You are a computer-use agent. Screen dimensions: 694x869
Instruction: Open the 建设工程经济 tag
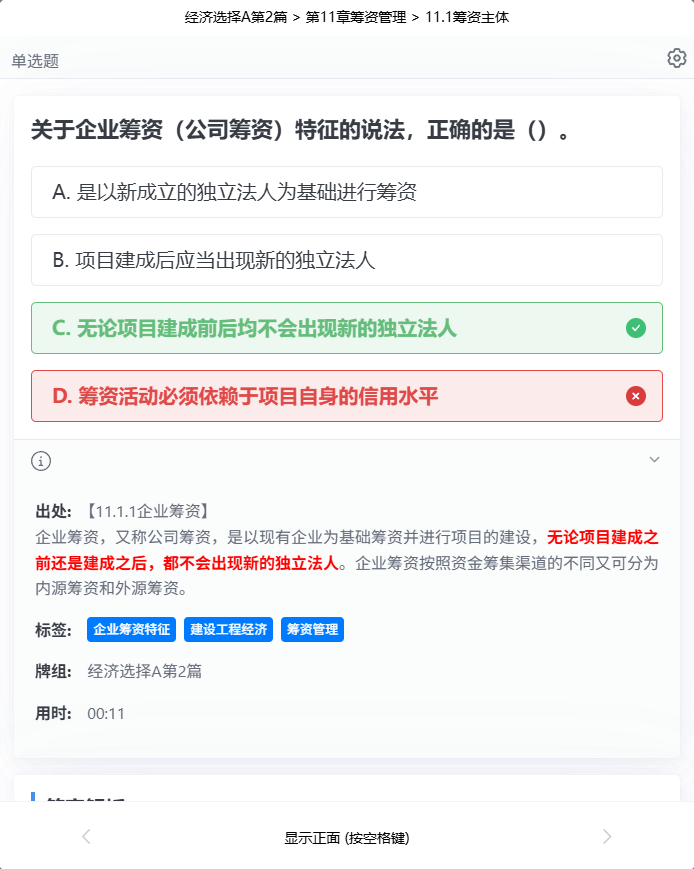pyautogui.click(x=228, y=630)
